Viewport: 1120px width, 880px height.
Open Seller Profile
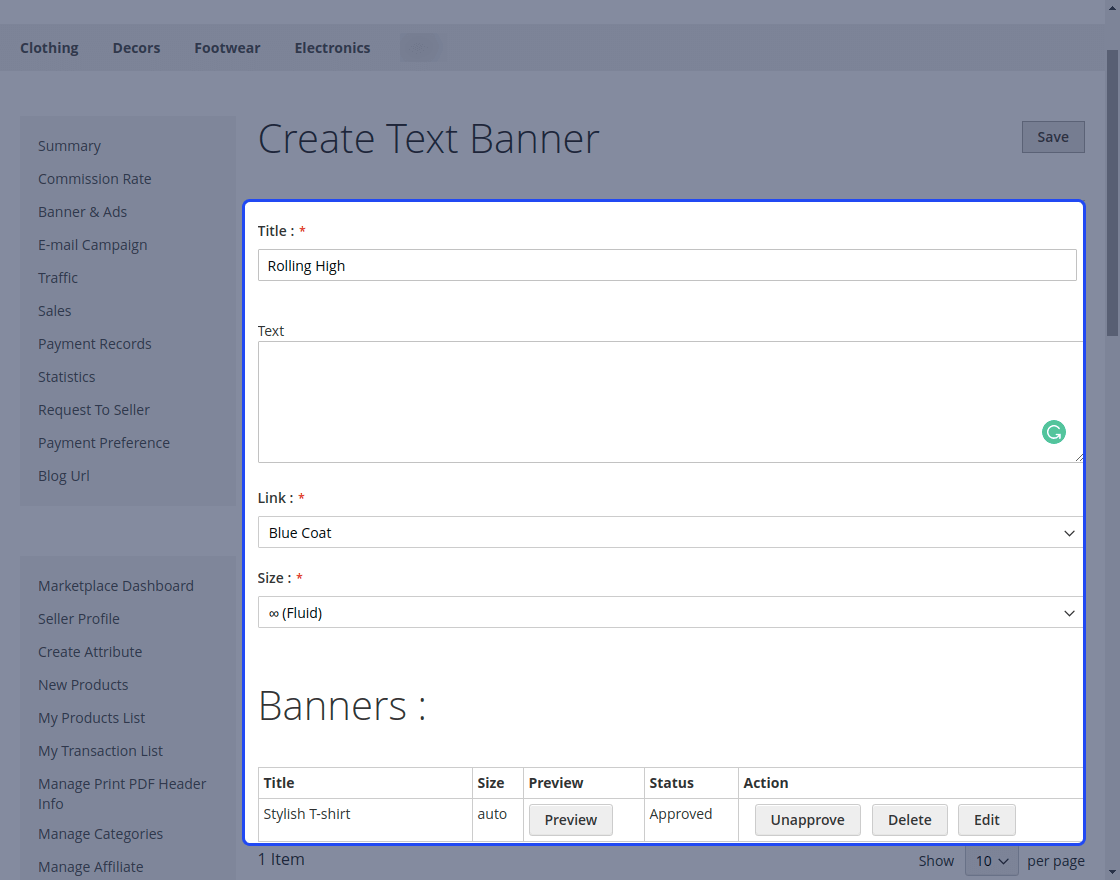coord(79,619)
